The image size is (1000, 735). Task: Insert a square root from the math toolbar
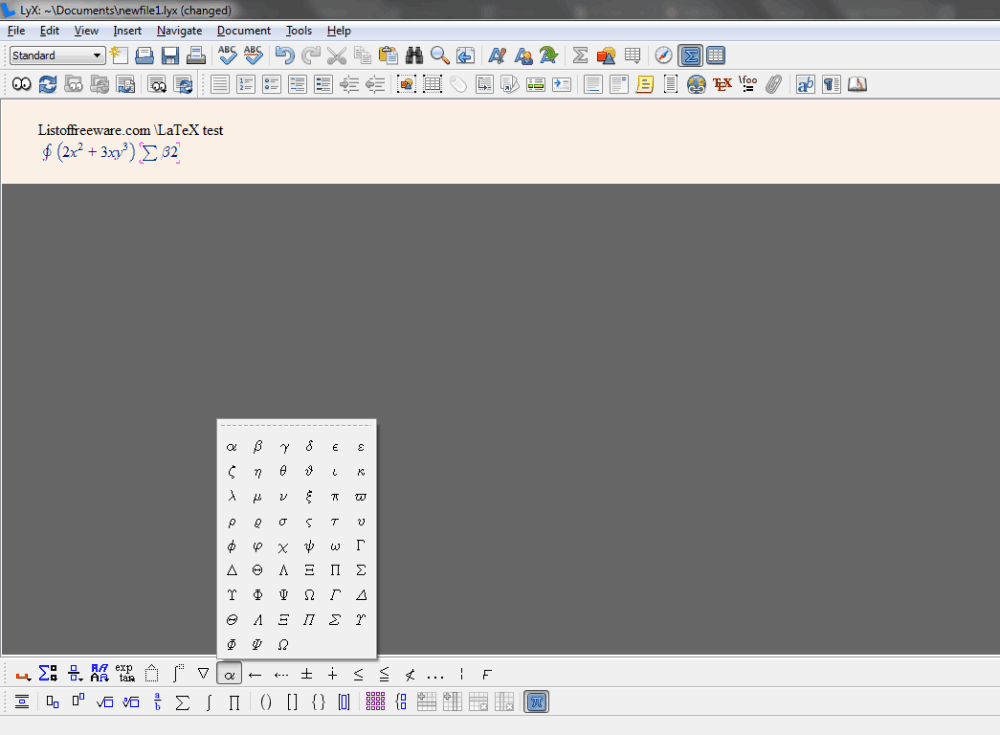point(105,702)
